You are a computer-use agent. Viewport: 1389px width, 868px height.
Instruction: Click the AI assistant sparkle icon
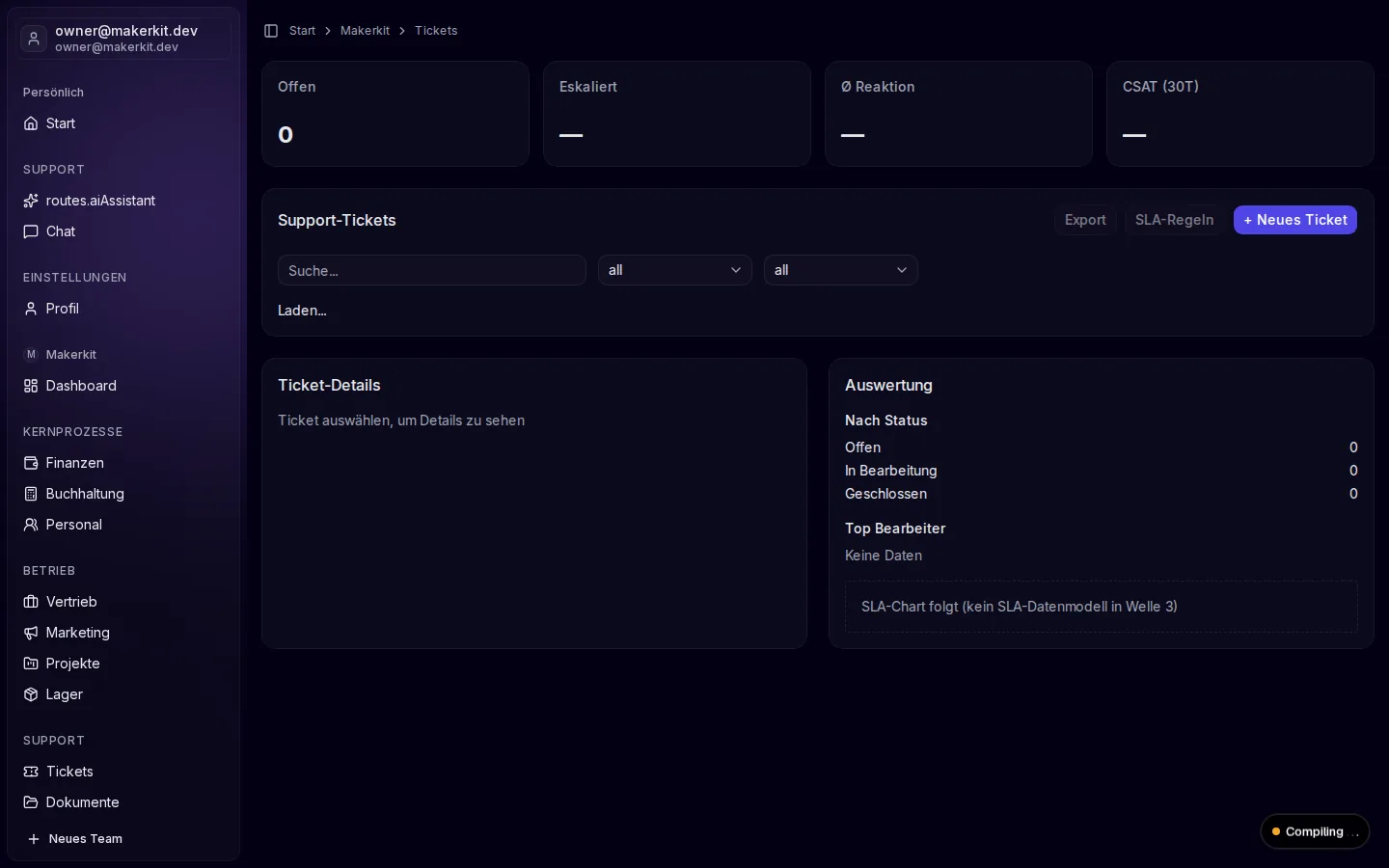[x=31, y=201]
